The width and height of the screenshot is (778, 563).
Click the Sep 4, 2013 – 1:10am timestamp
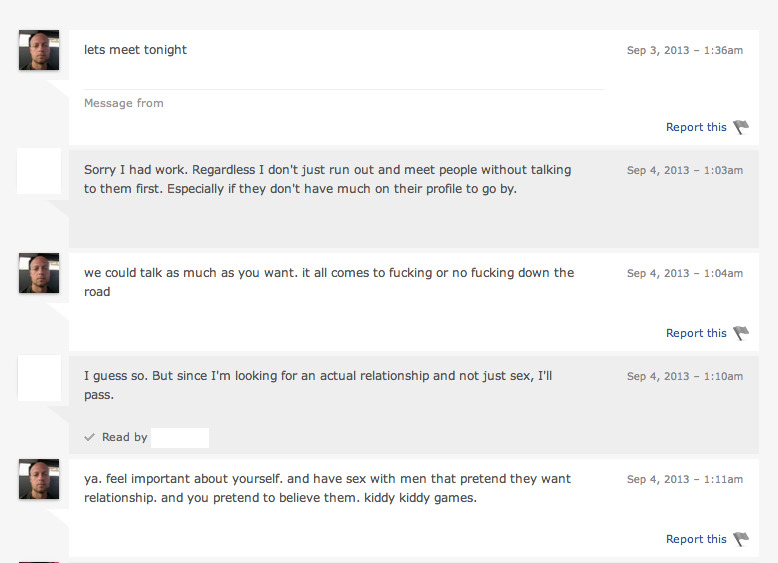684,376
